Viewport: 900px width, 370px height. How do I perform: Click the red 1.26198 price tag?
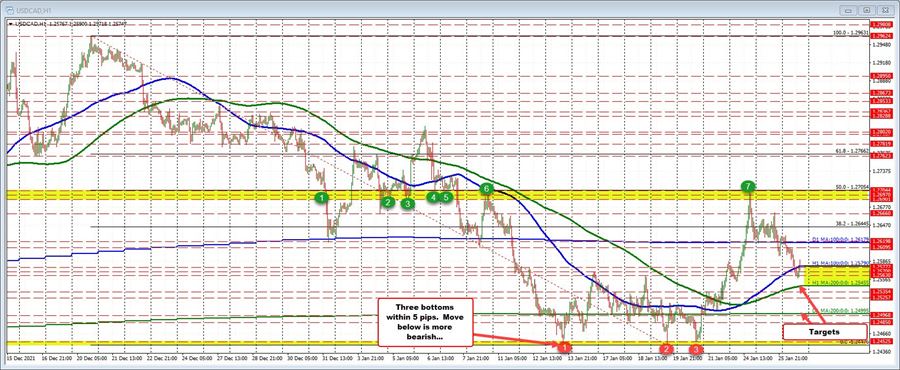881,242
